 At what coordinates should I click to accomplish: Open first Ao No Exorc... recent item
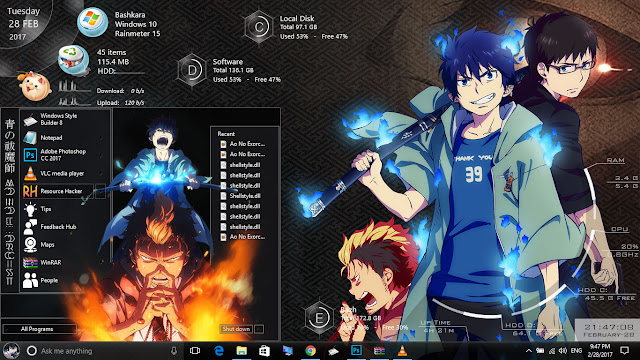tap(243, 144)
